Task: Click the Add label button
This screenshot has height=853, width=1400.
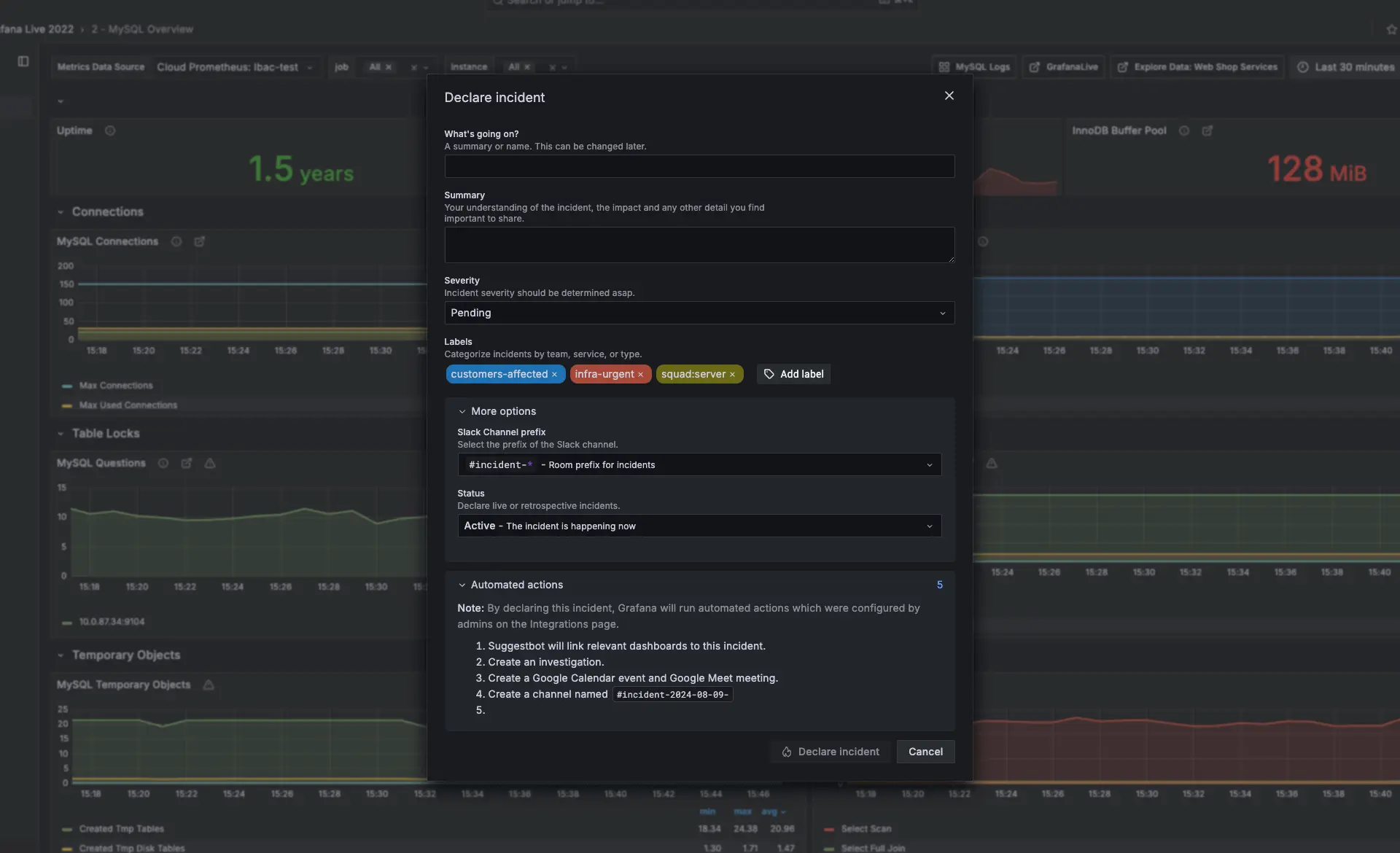Action: [x=793, y=374]
